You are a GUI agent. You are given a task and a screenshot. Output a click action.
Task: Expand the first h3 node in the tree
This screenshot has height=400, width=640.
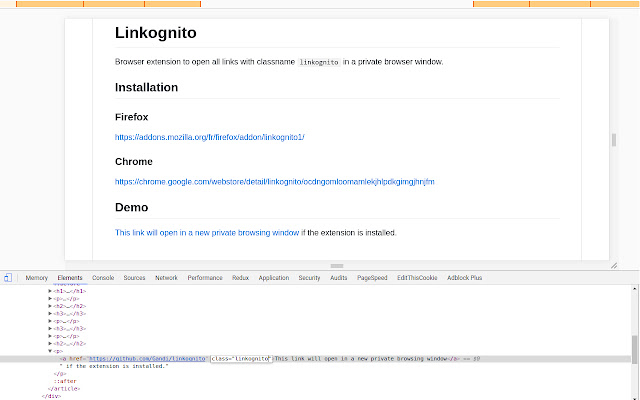point(50,313)
